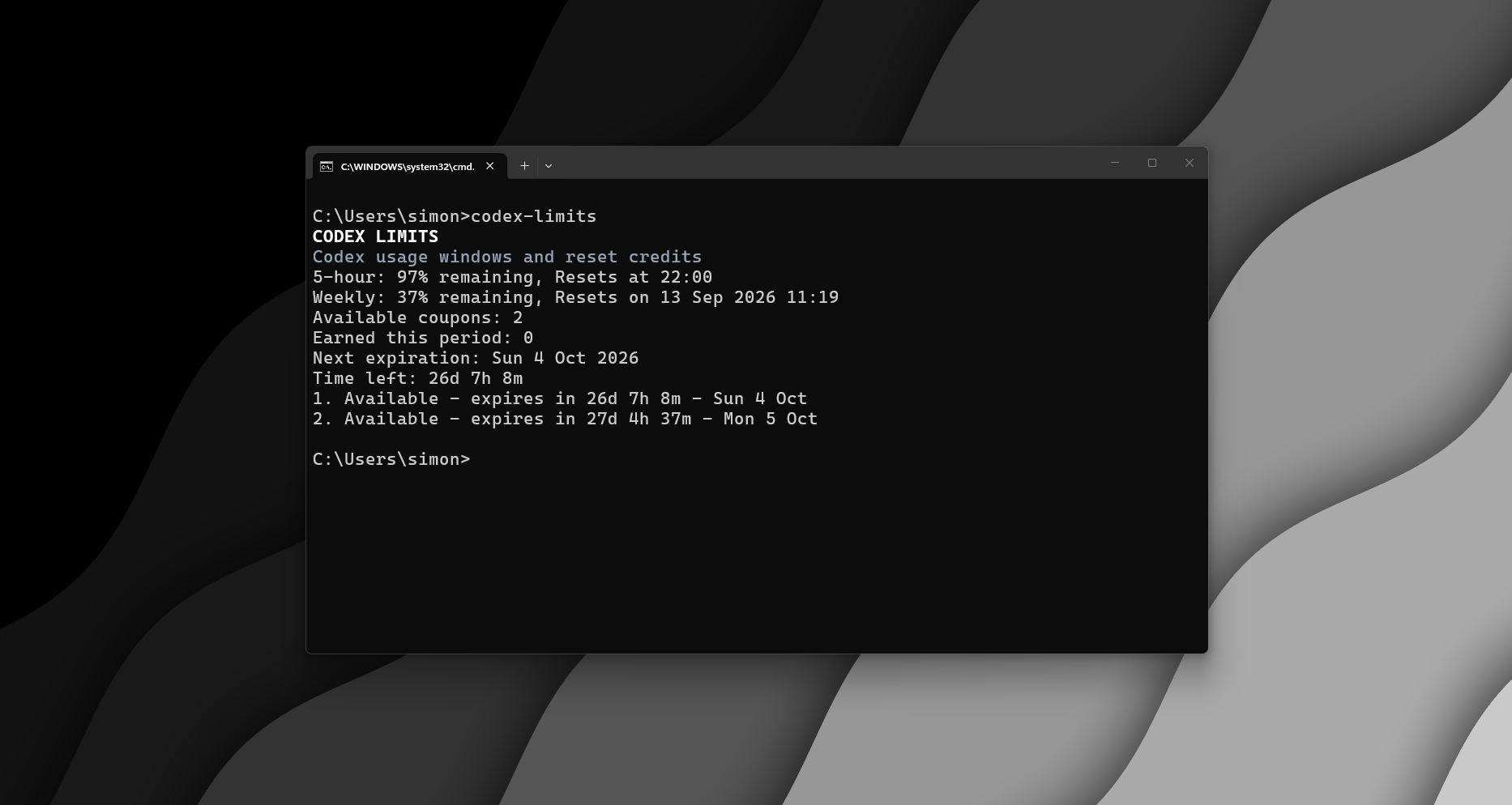Click coupon 1 line expiring Sun 4 Oct
The image size is (1512, 805).
[x=560, y=398]
